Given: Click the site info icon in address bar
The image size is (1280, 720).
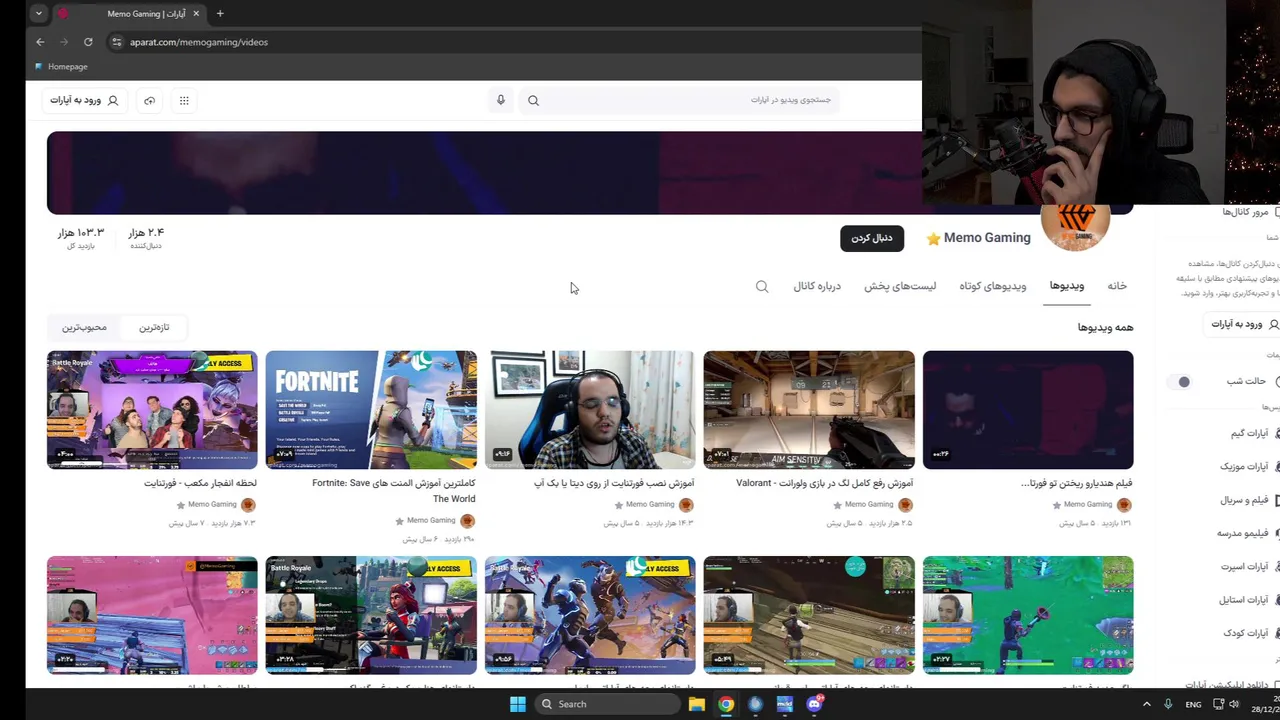Looking at the screenshot, I should pos(117,42).
